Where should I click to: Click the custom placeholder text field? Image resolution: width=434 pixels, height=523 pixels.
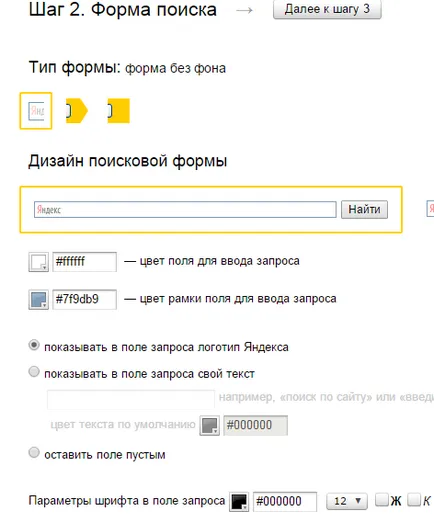click(x=131, y=399)
